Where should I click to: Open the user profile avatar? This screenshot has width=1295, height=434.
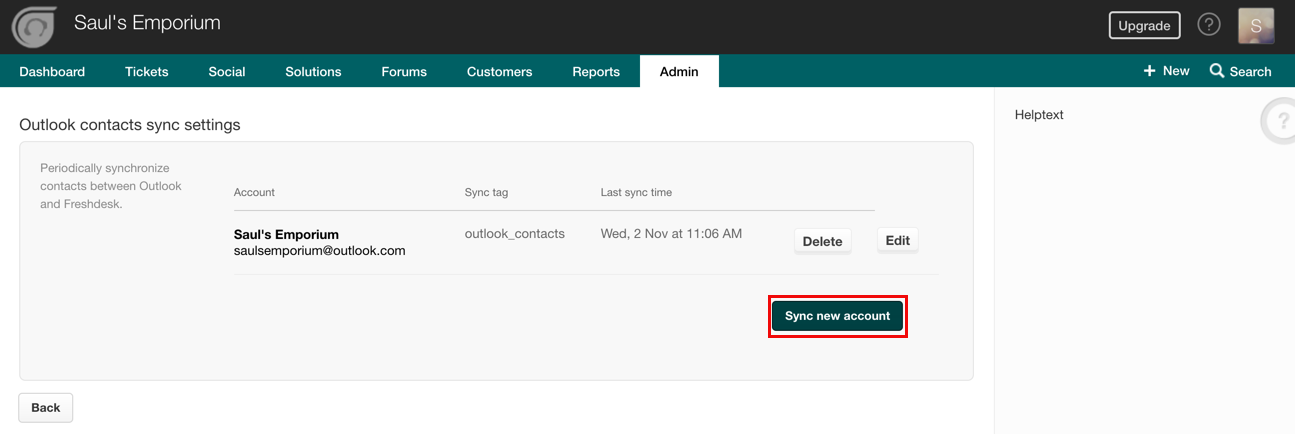tap(1256, 26)
